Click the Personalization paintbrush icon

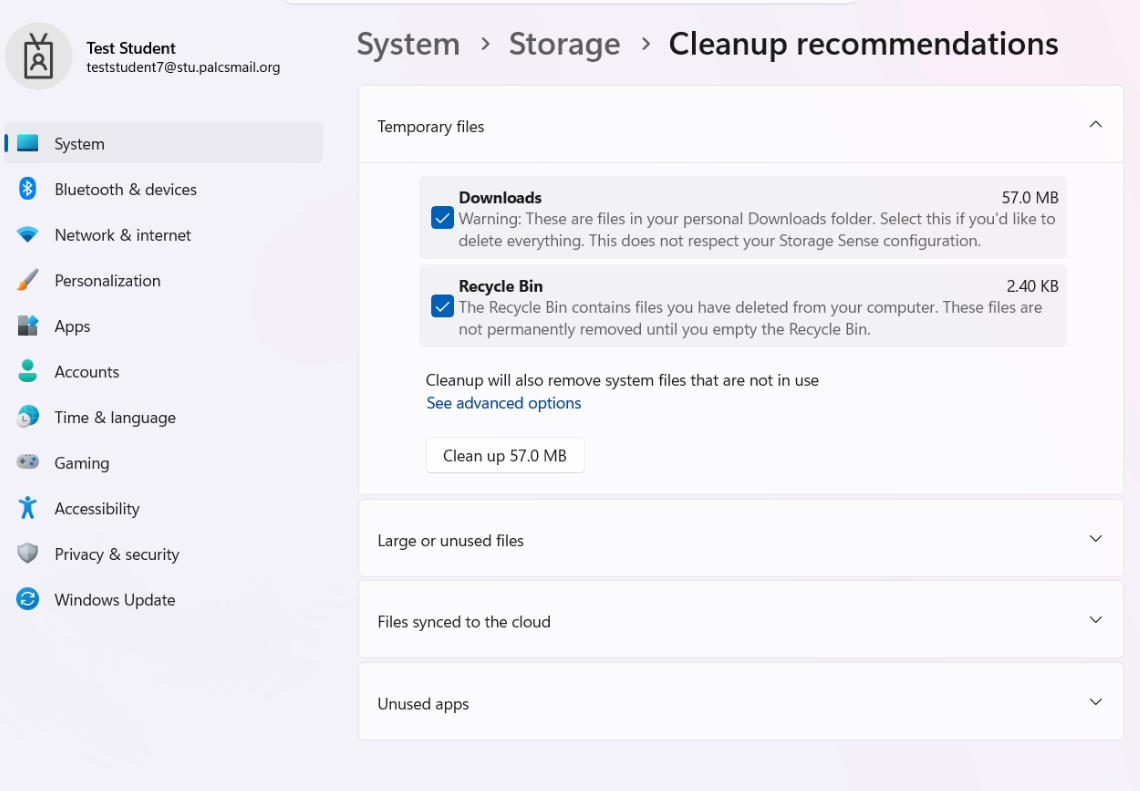(28, 281)
